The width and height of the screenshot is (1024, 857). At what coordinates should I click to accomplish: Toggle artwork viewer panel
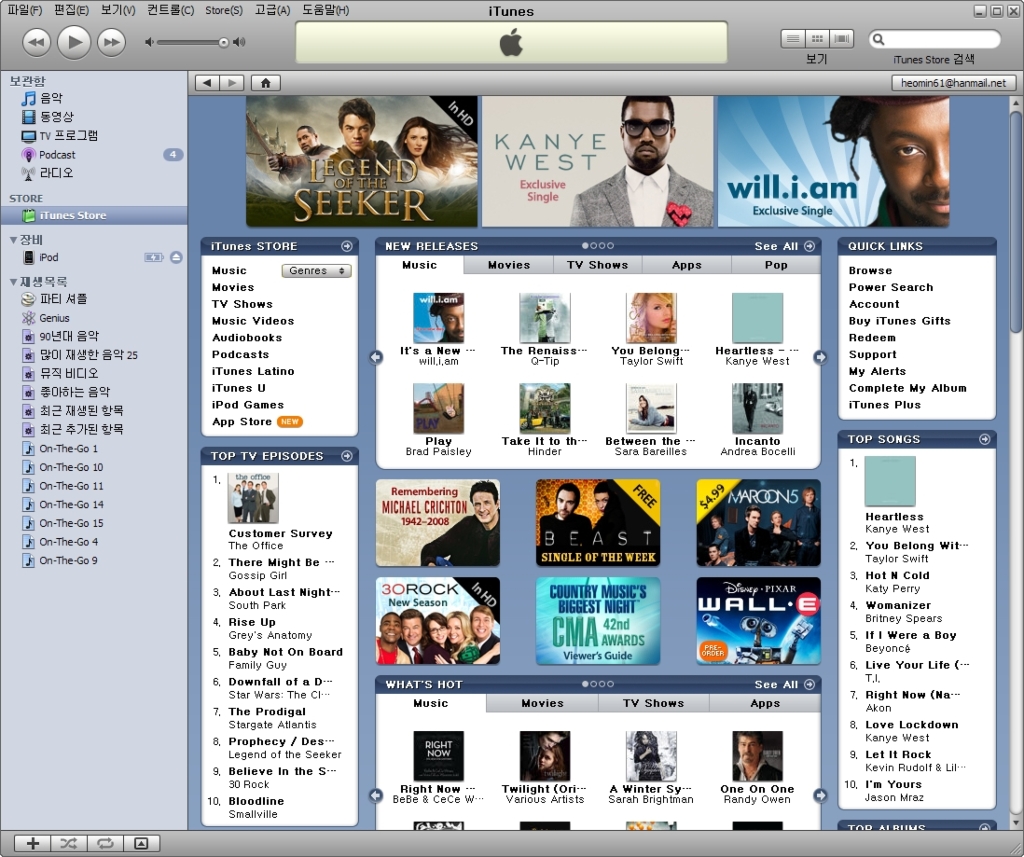[x=141, y=843]
